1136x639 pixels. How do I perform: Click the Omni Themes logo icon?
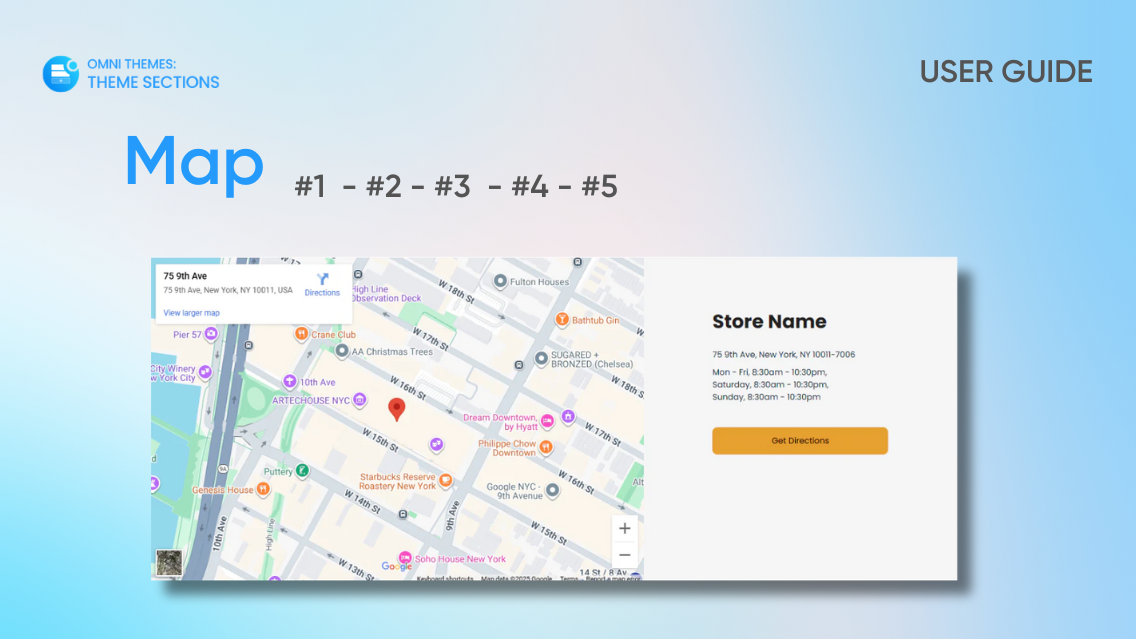[61, 73]
